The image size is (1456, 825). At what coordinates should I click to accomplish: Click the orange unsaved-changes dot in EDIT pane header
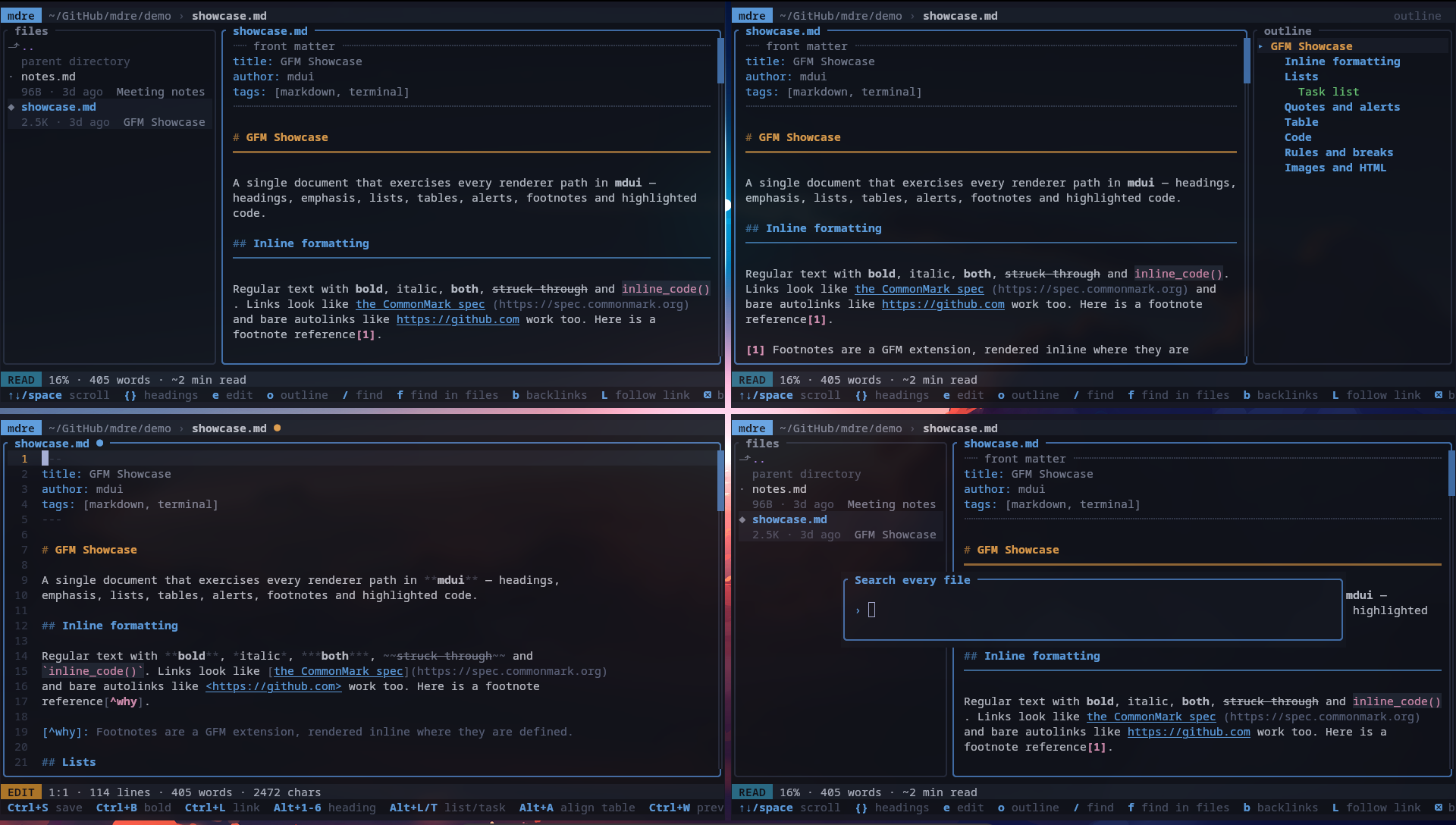277,428
